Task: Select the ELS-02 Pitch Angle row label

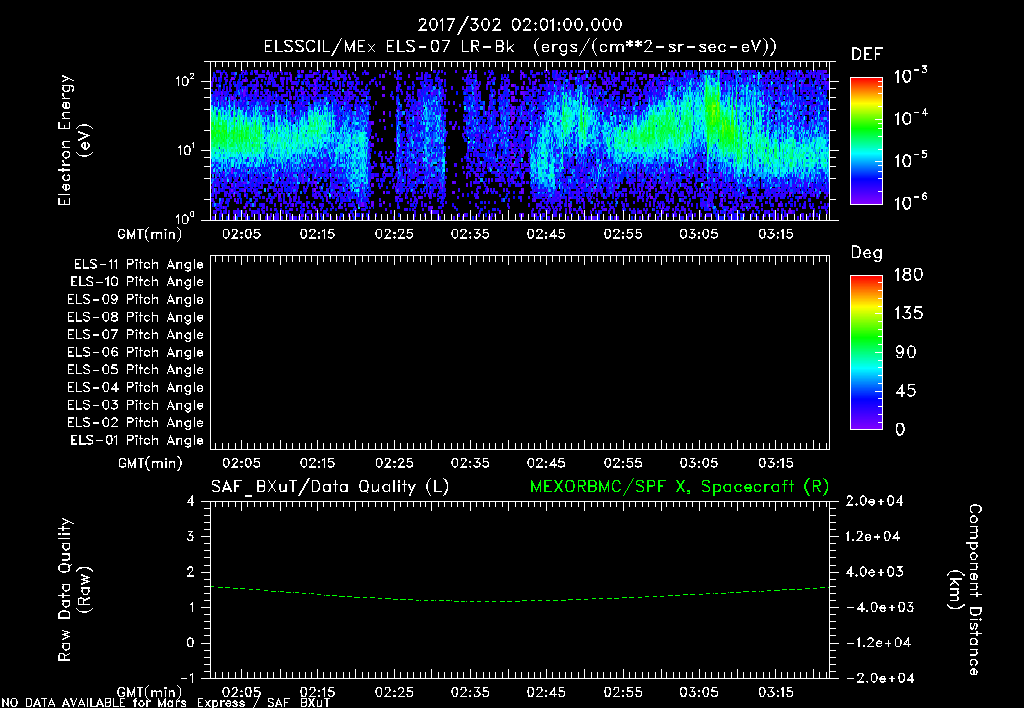Action: [136, 423]
